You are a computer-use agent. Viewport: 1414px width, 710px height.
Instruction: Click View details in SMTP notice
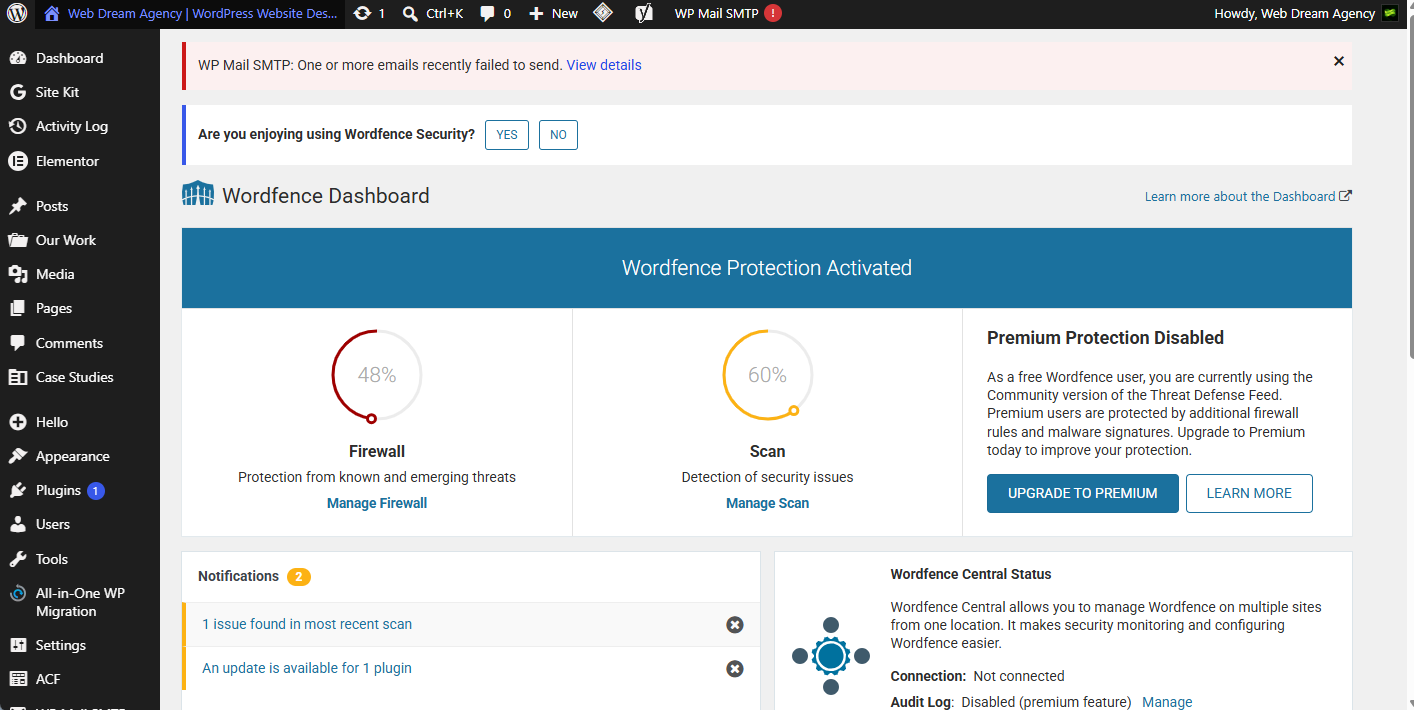[x=604, y=65]
